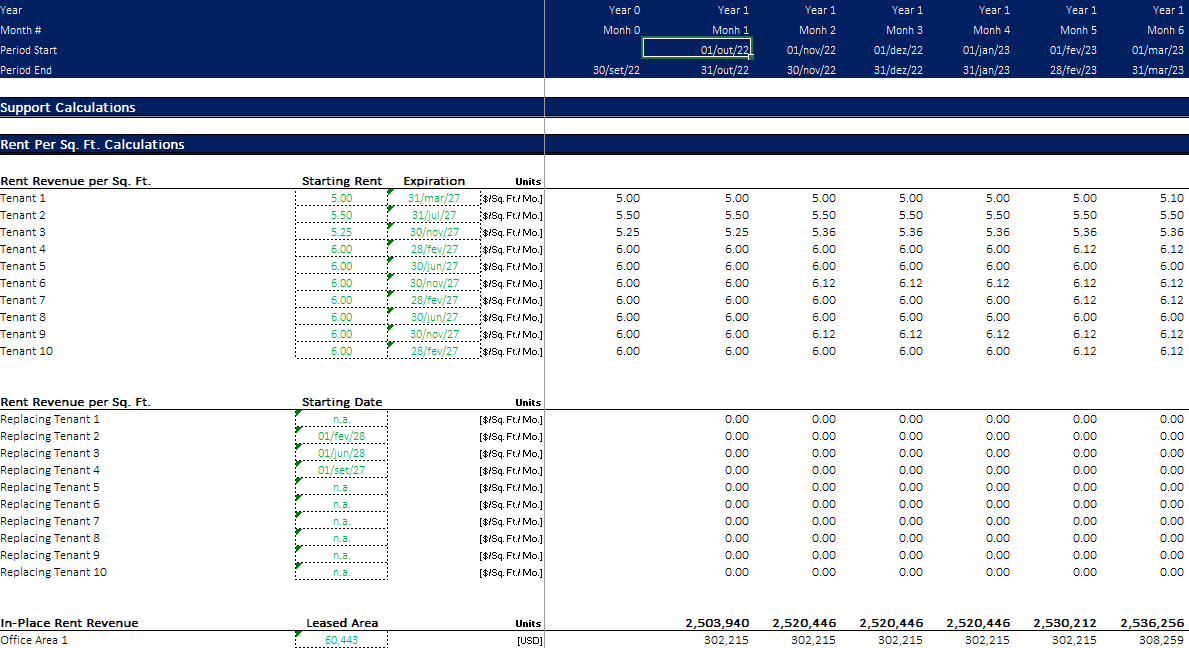This screenshot has width=1189, height=648.
Task: Select Tenant 3 starting rent 5.25
Action: (x=341, y=232)
